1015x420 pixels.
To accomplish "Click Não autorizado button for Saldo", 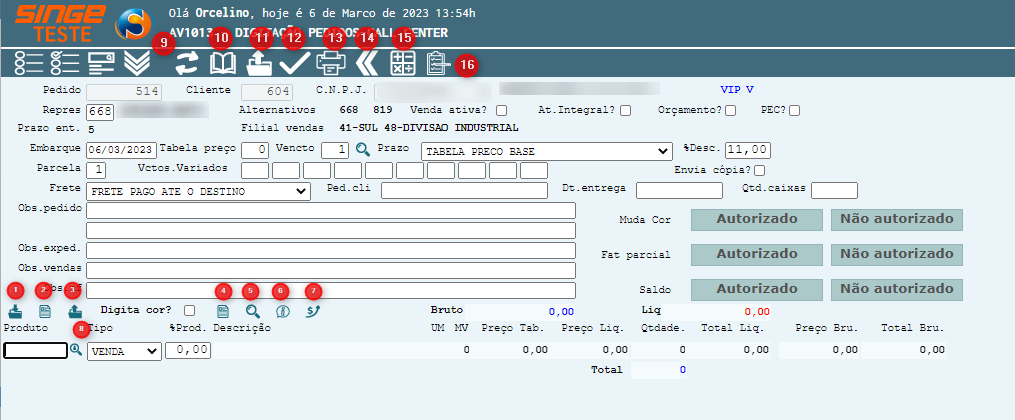I will 896,289.
